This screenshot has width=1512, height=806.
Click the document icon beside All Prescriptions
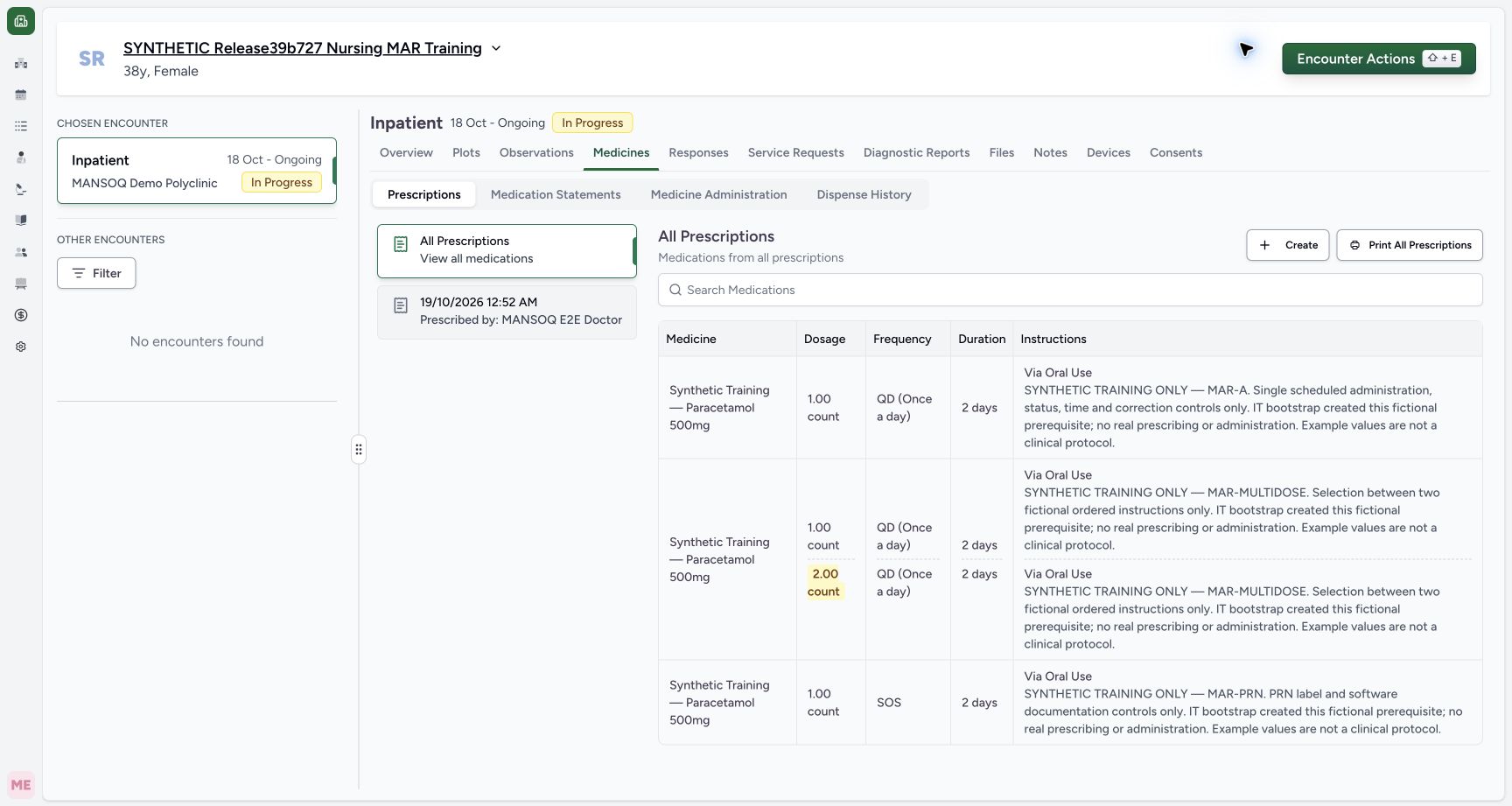coord(401,244)
